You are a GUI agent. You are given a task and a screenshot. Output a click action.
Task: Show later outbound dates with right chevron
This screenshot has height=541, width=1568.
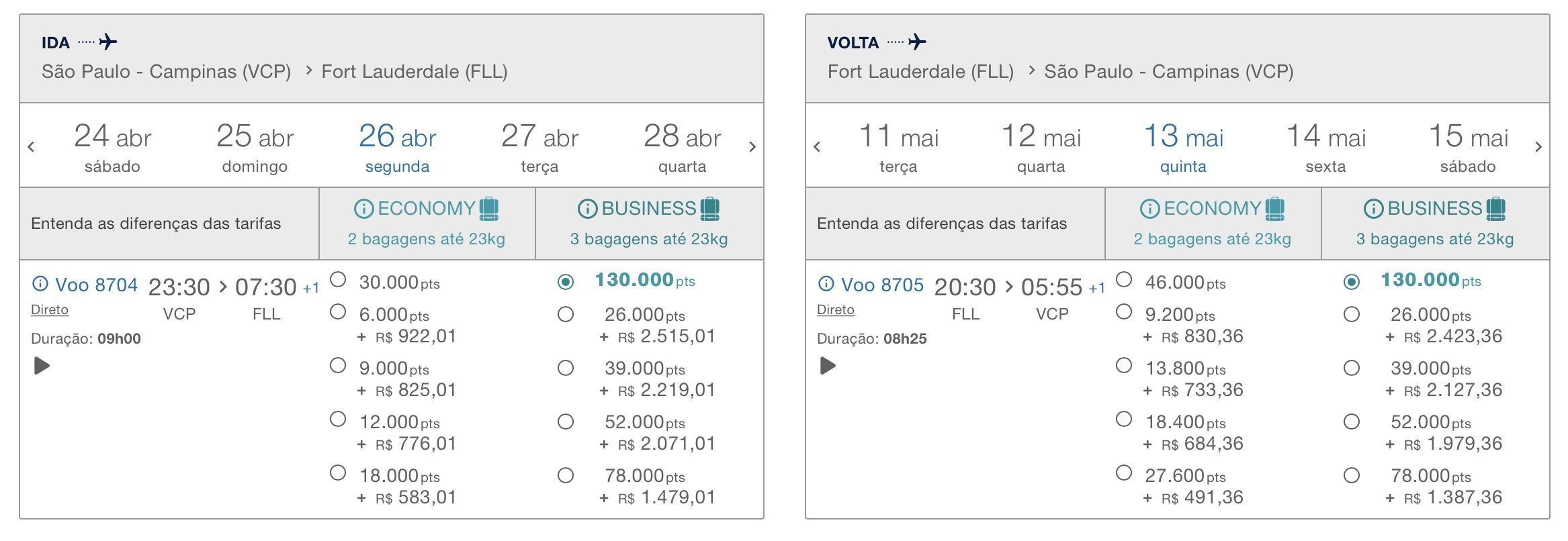tap(752, 146)
